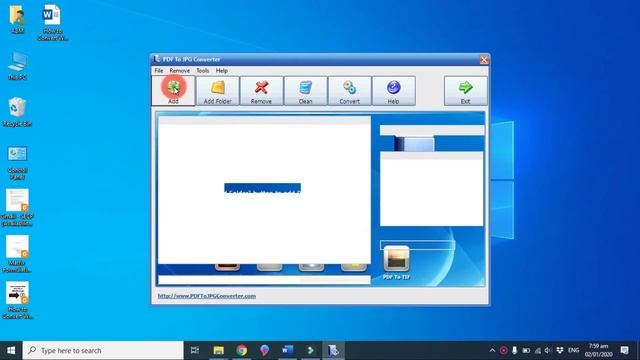640x360 pixels.
Task: Open File Explorer from the taskbar
Action: (x=218, y=350)
